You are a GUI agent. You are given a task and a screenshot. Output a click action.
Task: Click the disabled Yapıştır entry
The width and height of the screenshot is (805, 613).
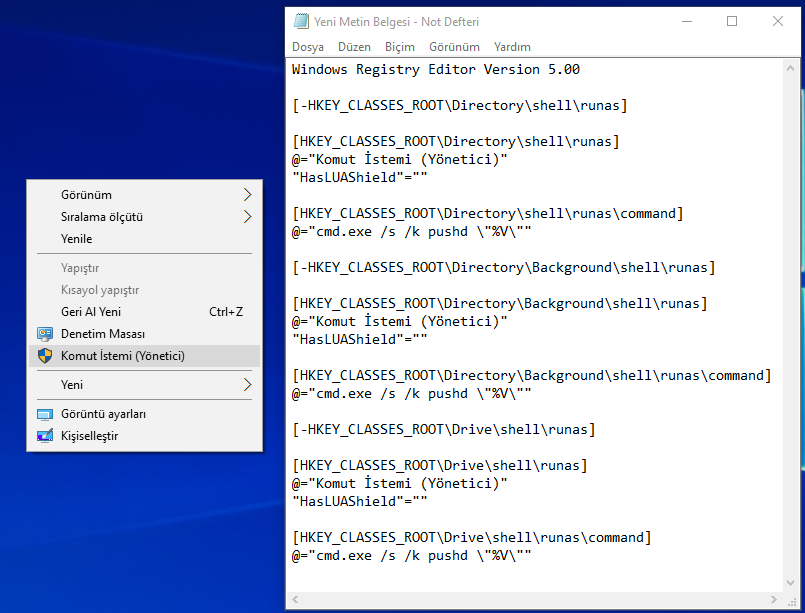pos(144,268)
